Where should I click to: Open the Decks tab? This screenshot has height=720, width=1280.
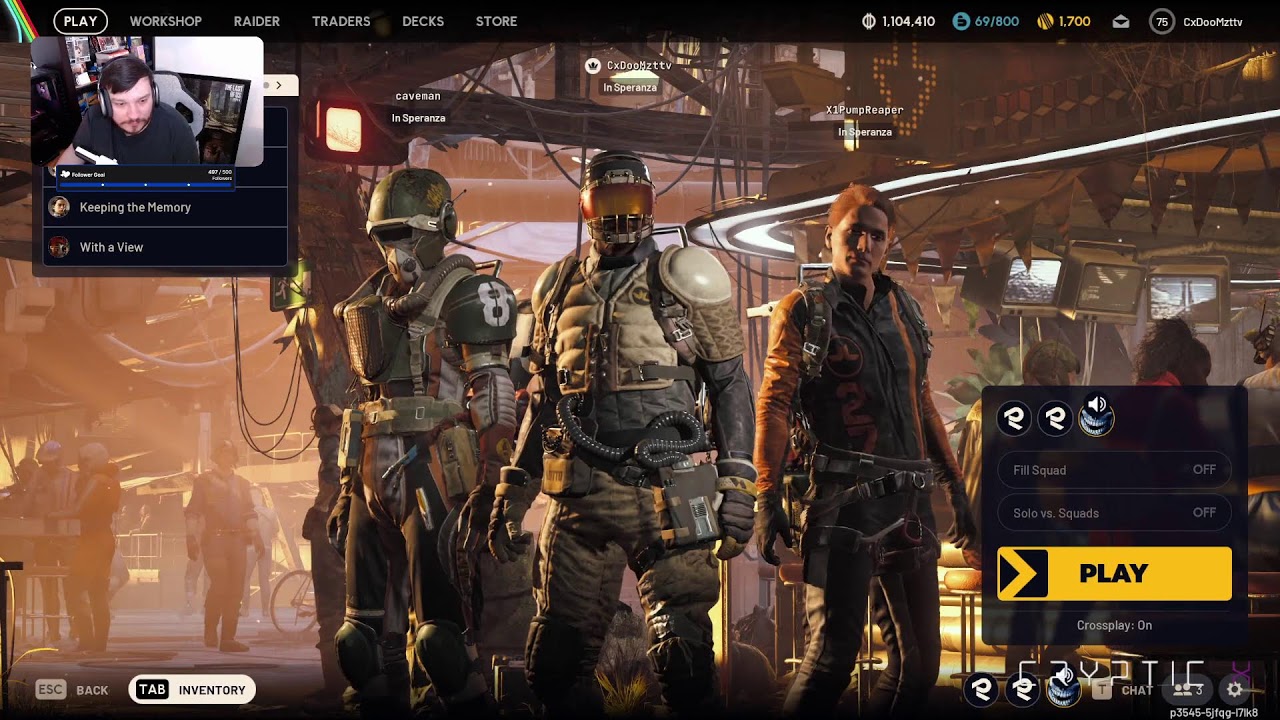click(423, 21)
